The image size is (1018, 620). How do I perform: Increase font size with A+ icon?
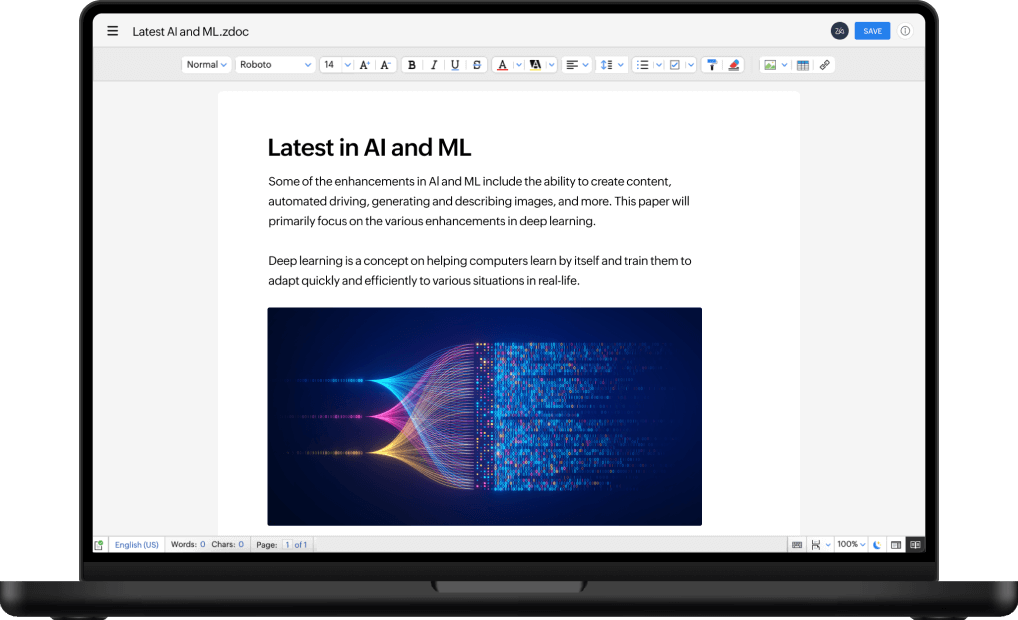click(x=365, y=65)
